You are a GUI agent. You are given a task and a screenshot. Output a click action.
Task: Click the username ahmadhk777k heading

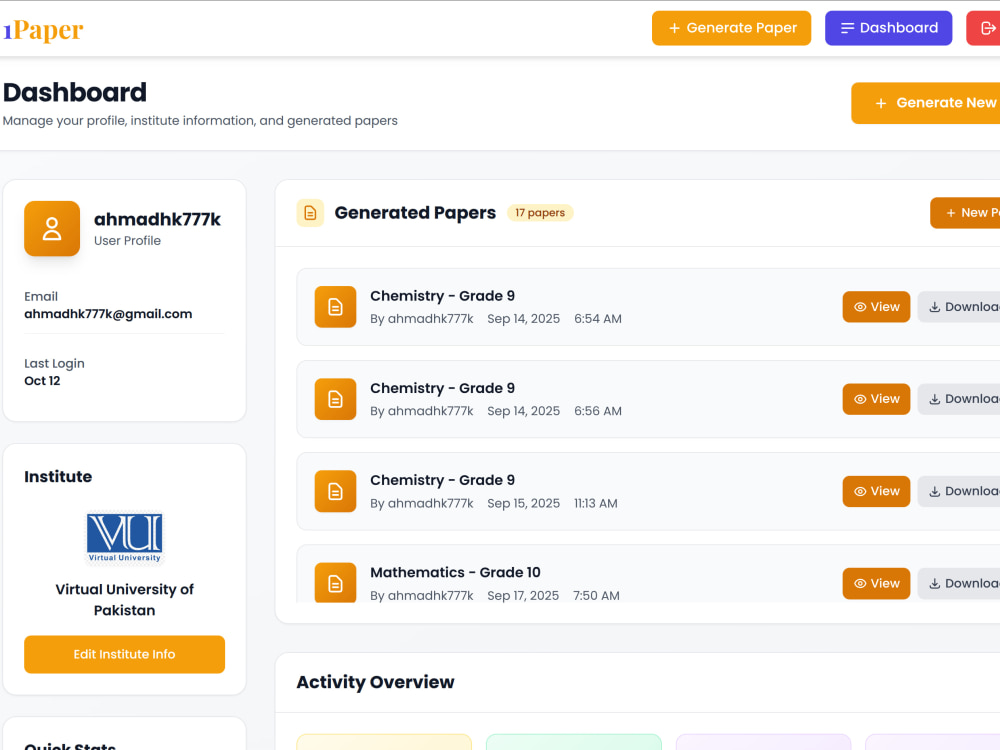[157, 219]
